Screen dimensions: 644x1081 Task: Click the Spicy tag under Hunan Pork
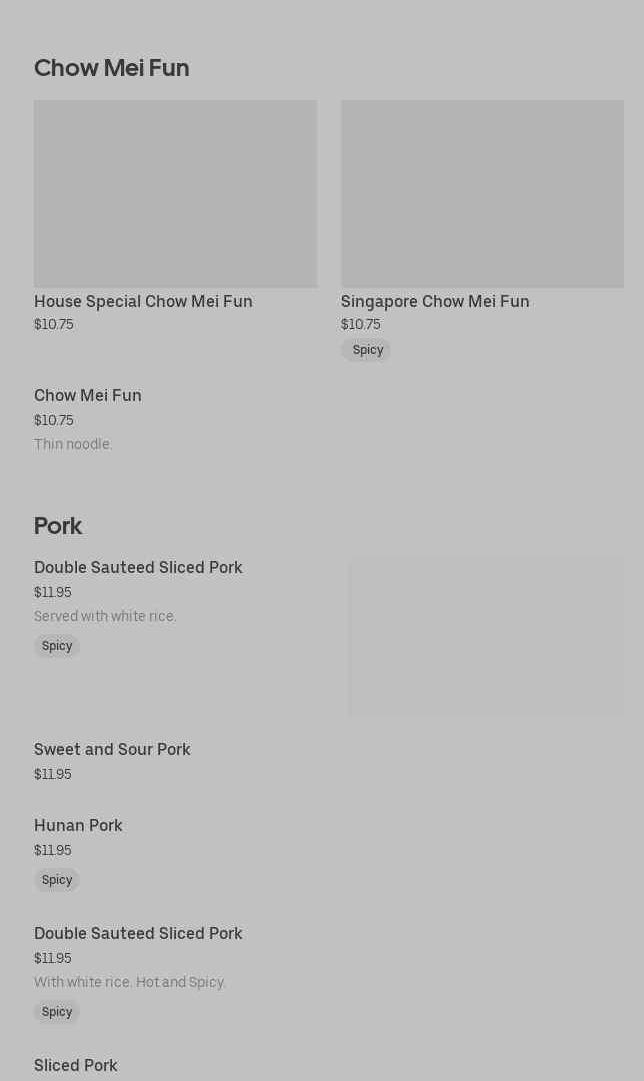(57, 880)
